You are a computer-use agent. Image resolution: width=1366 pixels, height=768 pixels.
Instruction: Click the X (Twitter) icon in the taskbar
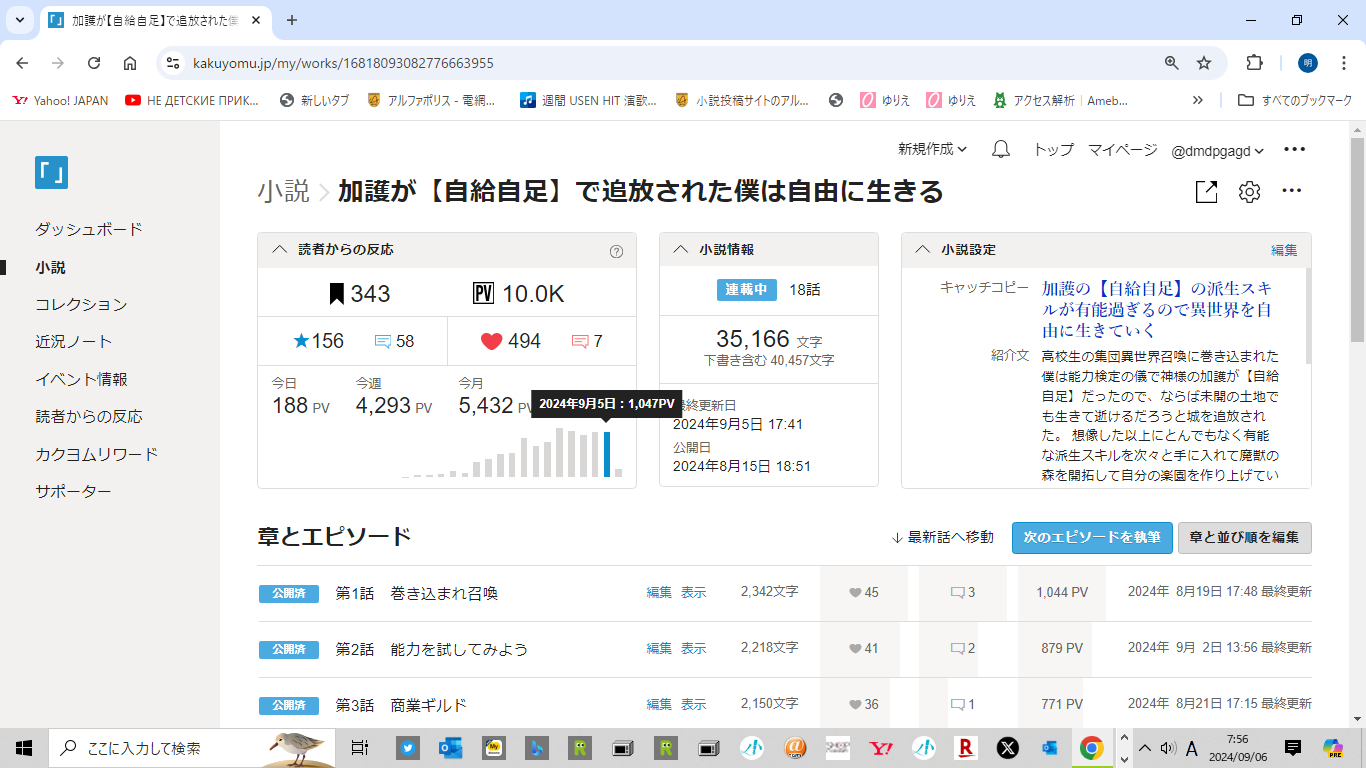[x=1007, y=747]
